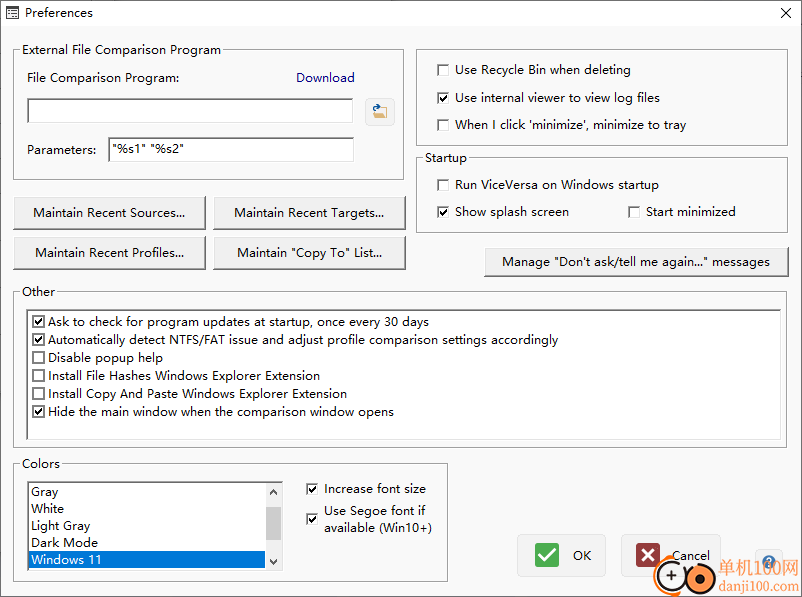Click the Colors list scroll up arrow

[274, 492]
